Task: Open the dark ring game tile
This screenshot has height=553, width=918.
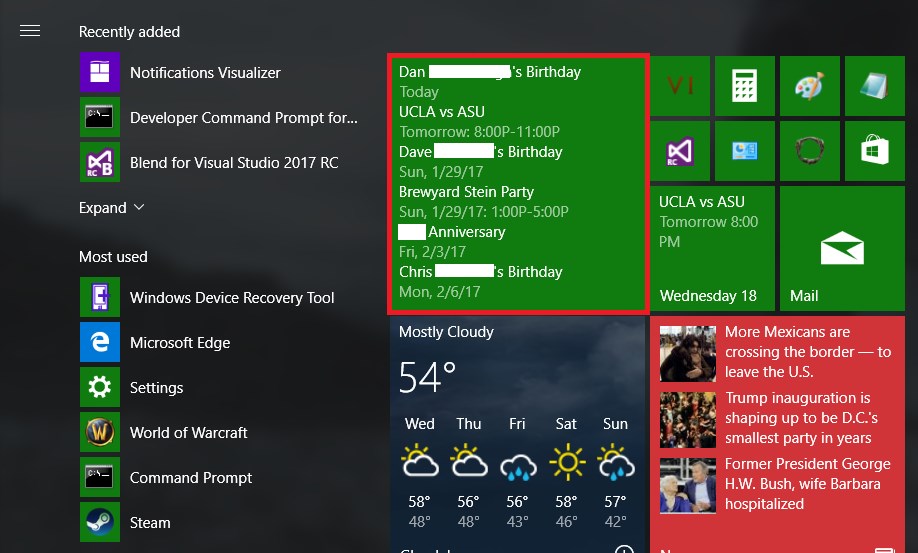Action: coord(810,151)
